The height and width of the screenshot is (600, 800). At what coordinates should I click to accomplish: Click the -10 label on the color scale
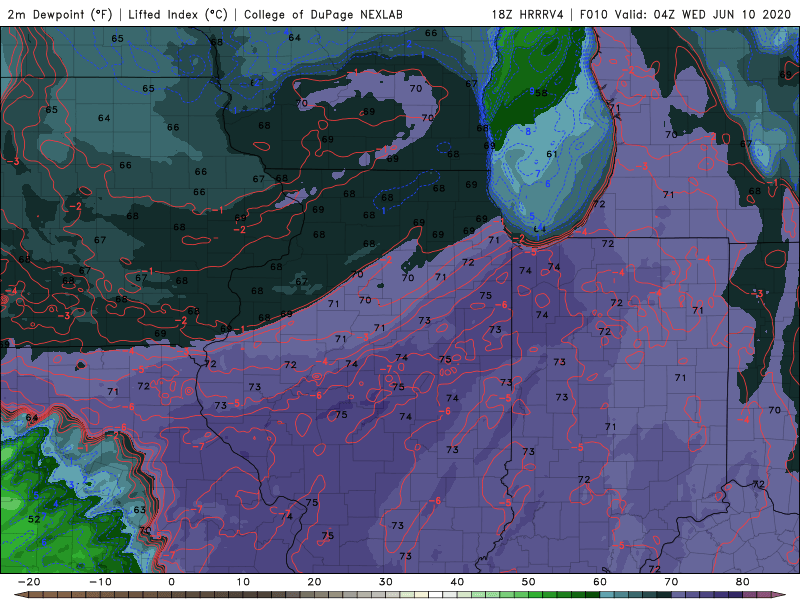[100, 582]
